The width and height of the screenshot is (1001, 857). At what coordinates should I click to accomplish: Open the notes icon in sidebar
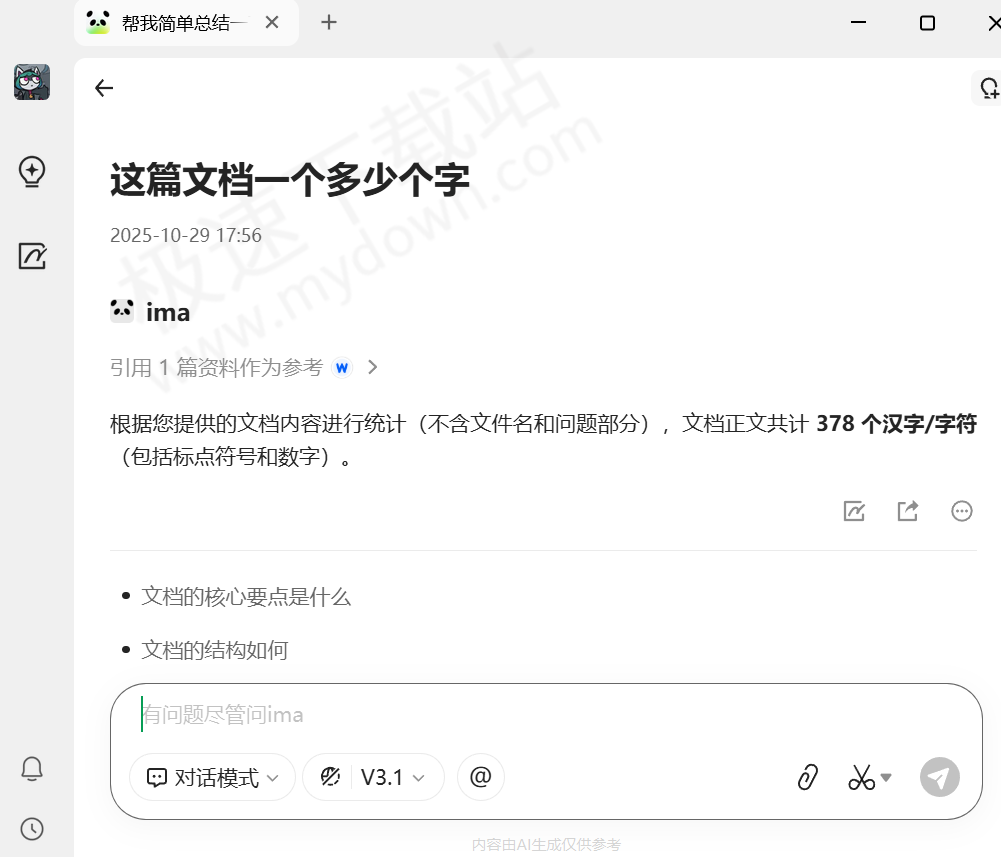[x=32, y=256]
